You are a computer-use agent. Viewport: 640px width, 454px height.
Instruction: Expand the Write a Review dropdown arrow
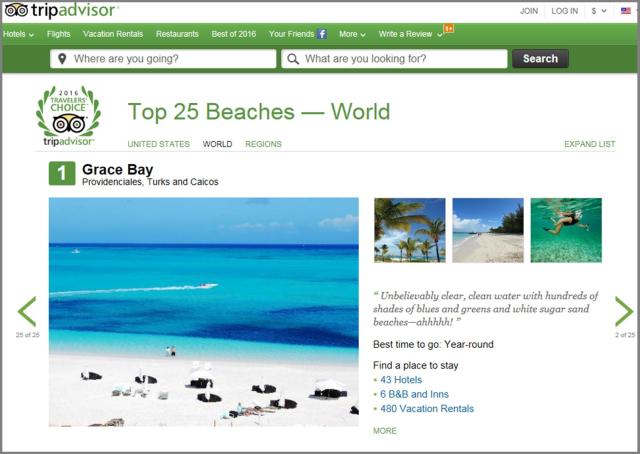(440, 35)
